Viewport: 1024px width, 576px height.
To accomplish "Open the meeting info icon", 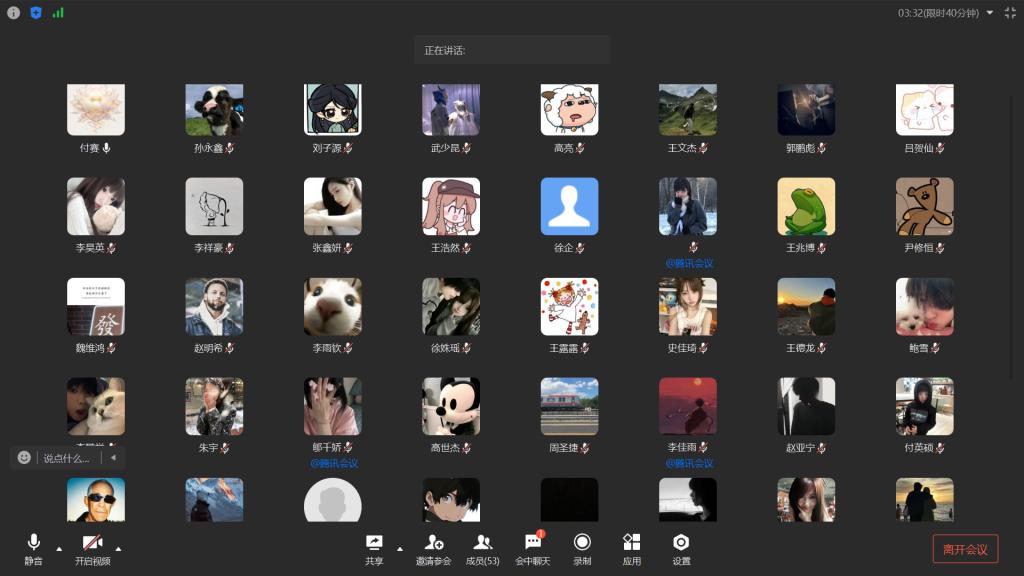I will click(x=13, y=13).
